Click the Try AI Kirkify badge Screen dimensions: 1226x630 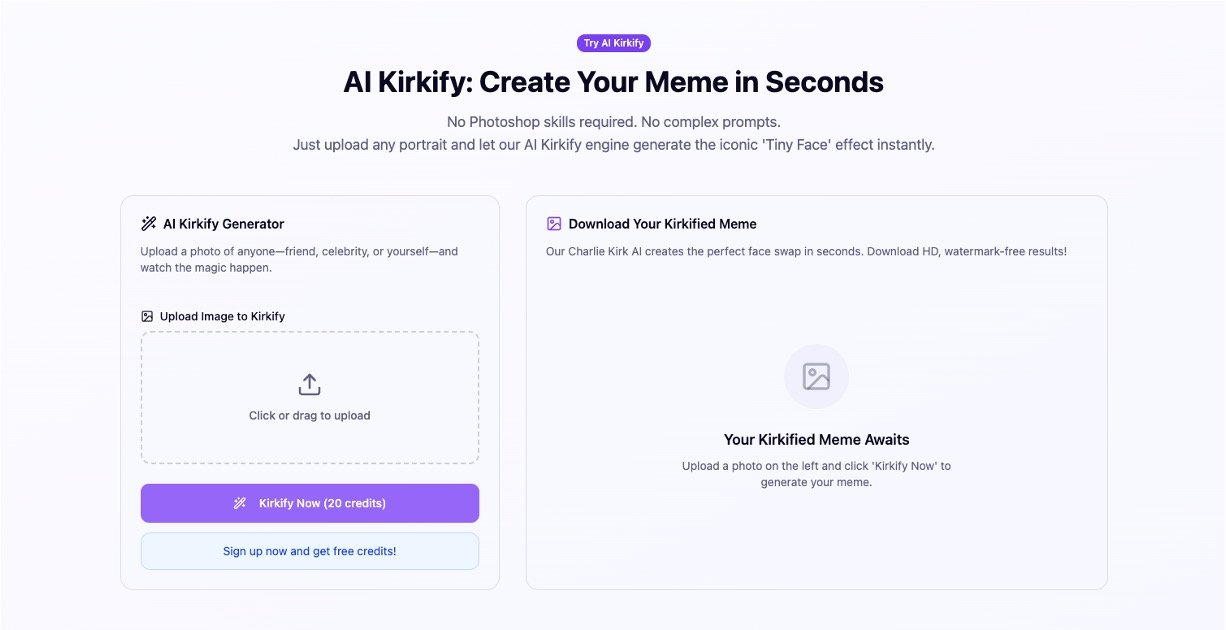[613, 43]
